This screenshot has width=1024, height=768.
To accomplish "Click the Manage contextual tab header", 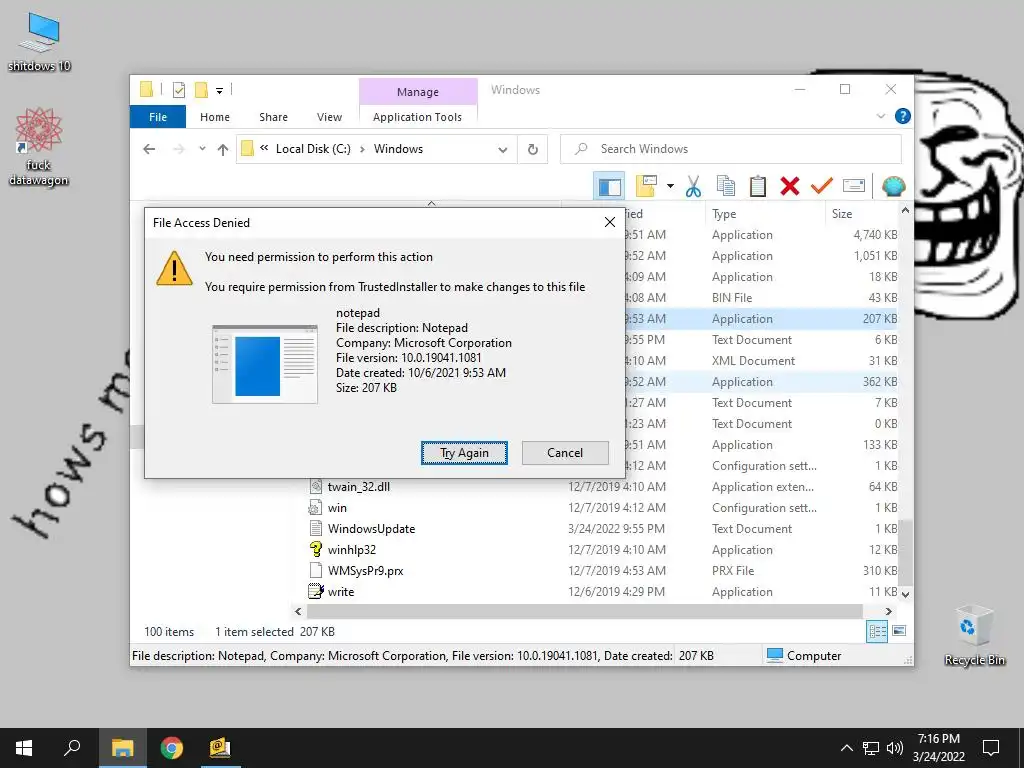I will coord(418,92).
